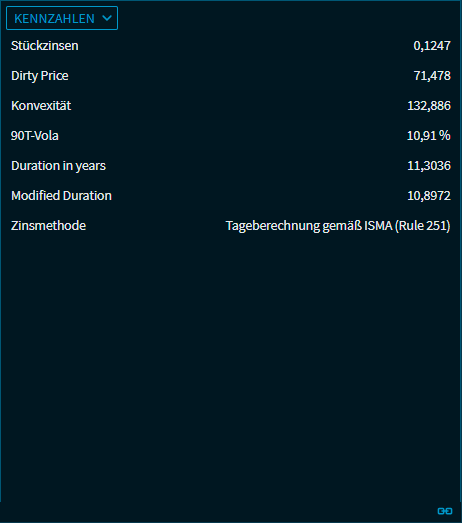Click the Tageberechnung gemäß ISMA text

coord(309,226)
